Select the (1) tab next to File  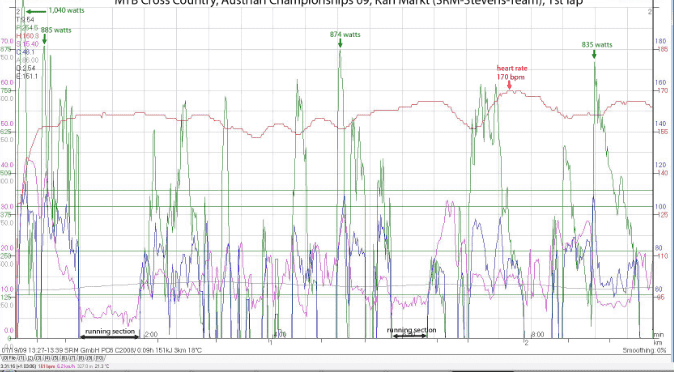21,358
